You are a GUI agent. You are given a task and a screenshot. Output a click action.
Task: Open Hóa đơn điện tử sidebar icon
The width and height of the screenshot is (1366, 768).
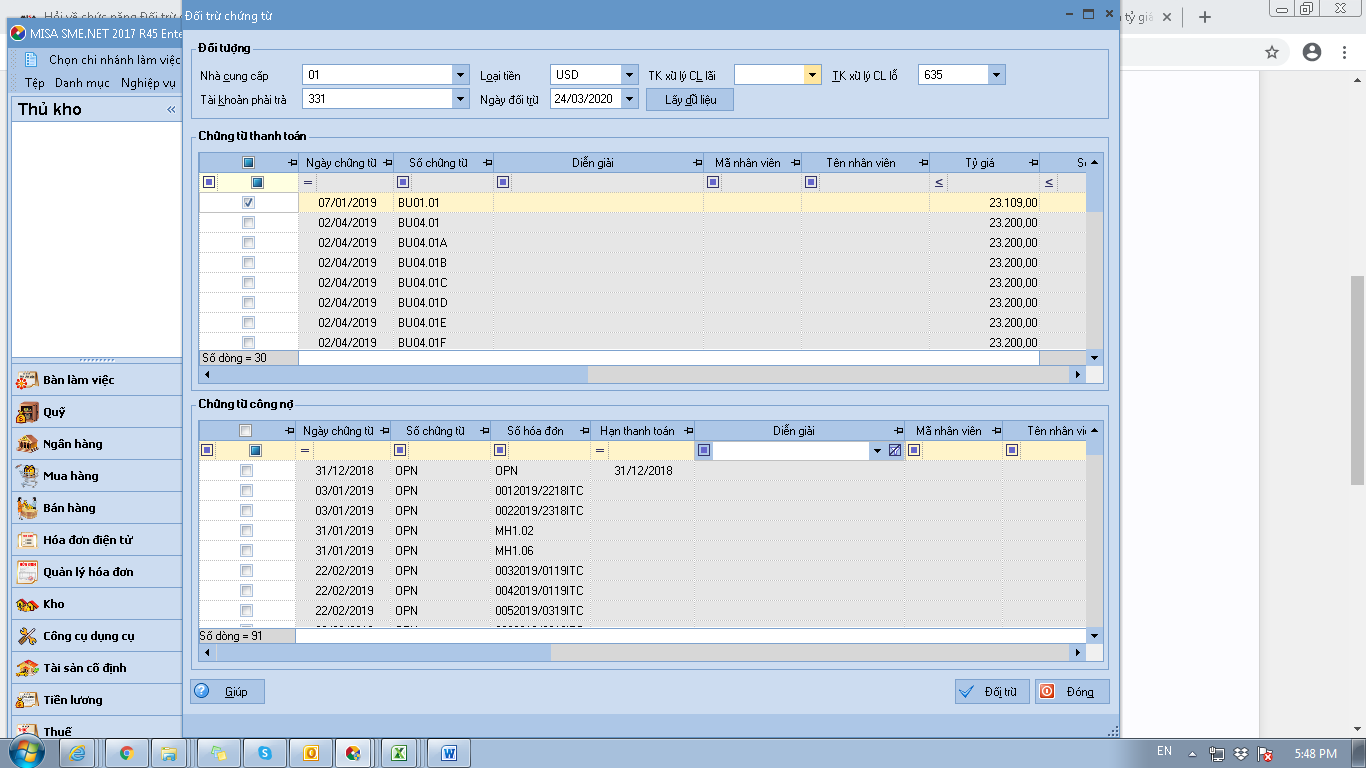(x=27, y=540)
